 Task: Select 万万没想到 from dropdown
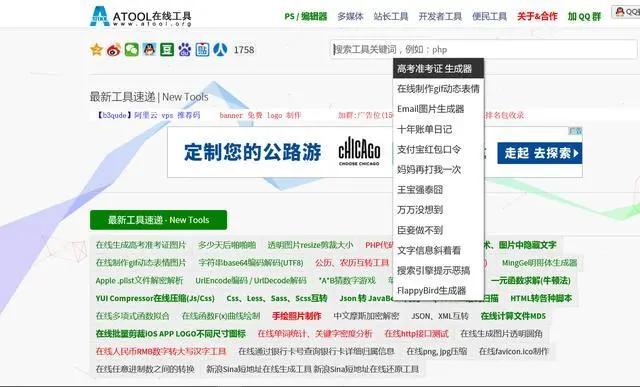click(x=438, y=210)
